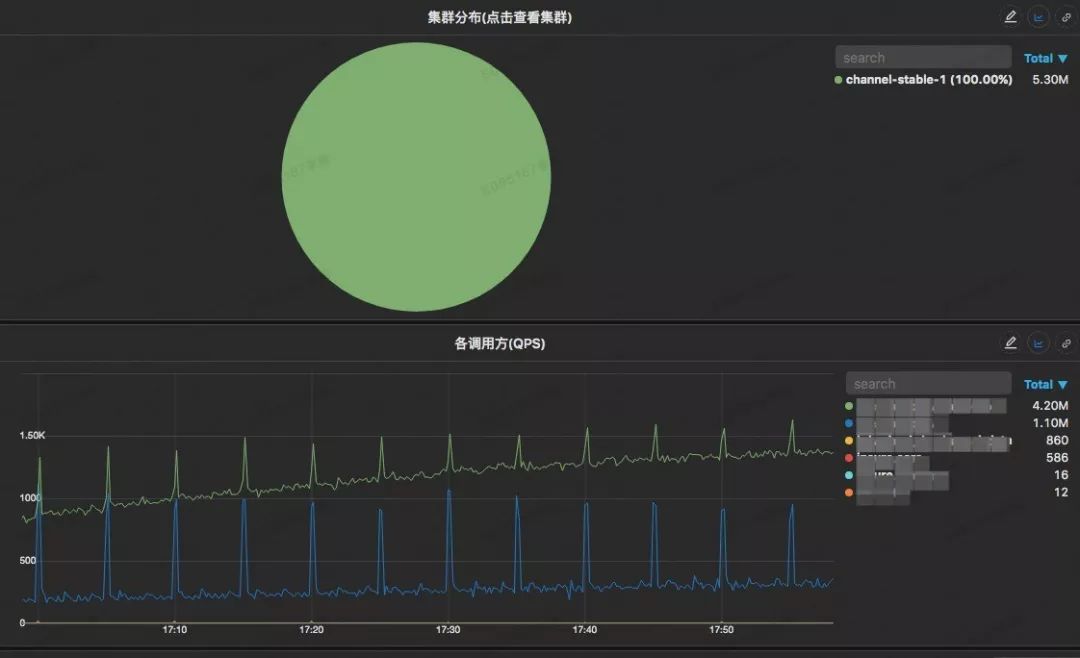This screenshot has width=1080, height=658.
Task: Click the link icon of QPS panel
Action: pos(1066,343)
